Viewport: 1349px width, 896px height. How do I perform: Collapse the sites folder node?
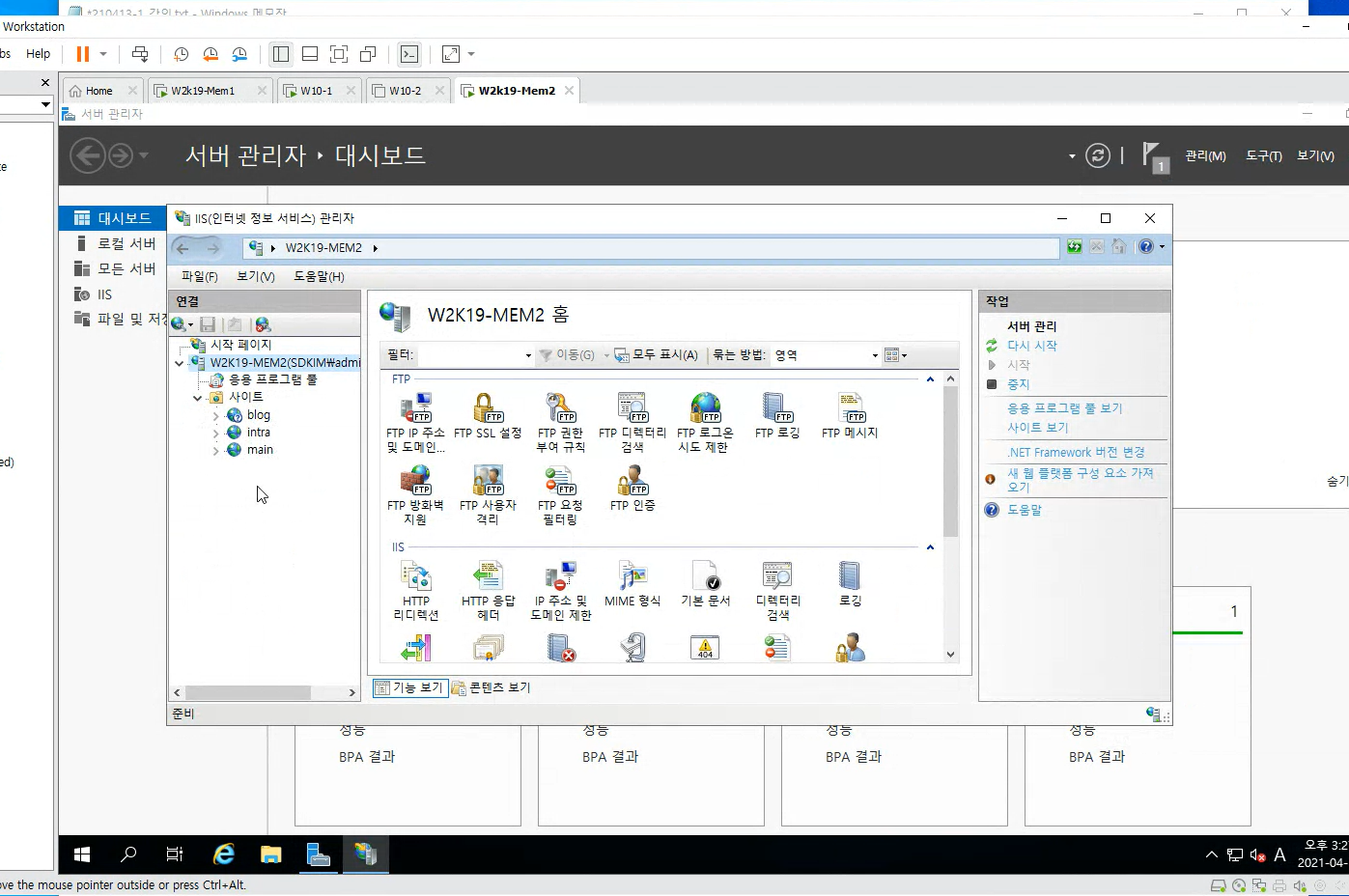click(197, 398)
